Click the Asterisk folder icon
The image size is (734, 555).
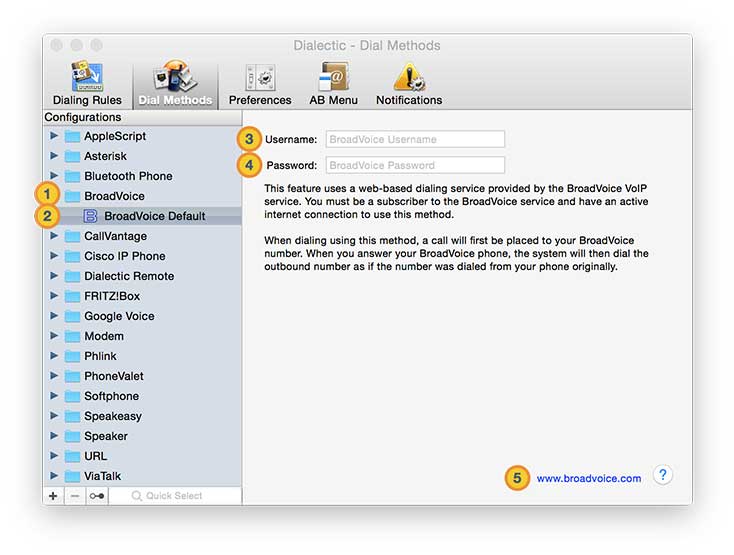72,156
